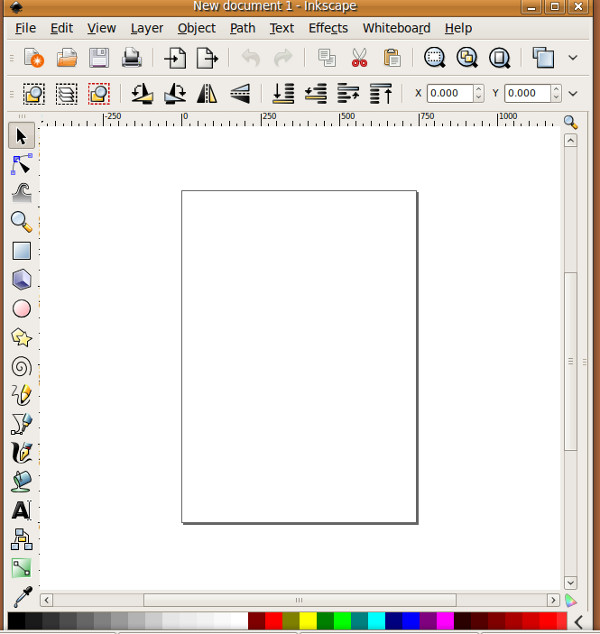Pick the Tweak wave tool
Image resolution: width=600 pixels, height=634 pixels.
(x=21, y=193)
